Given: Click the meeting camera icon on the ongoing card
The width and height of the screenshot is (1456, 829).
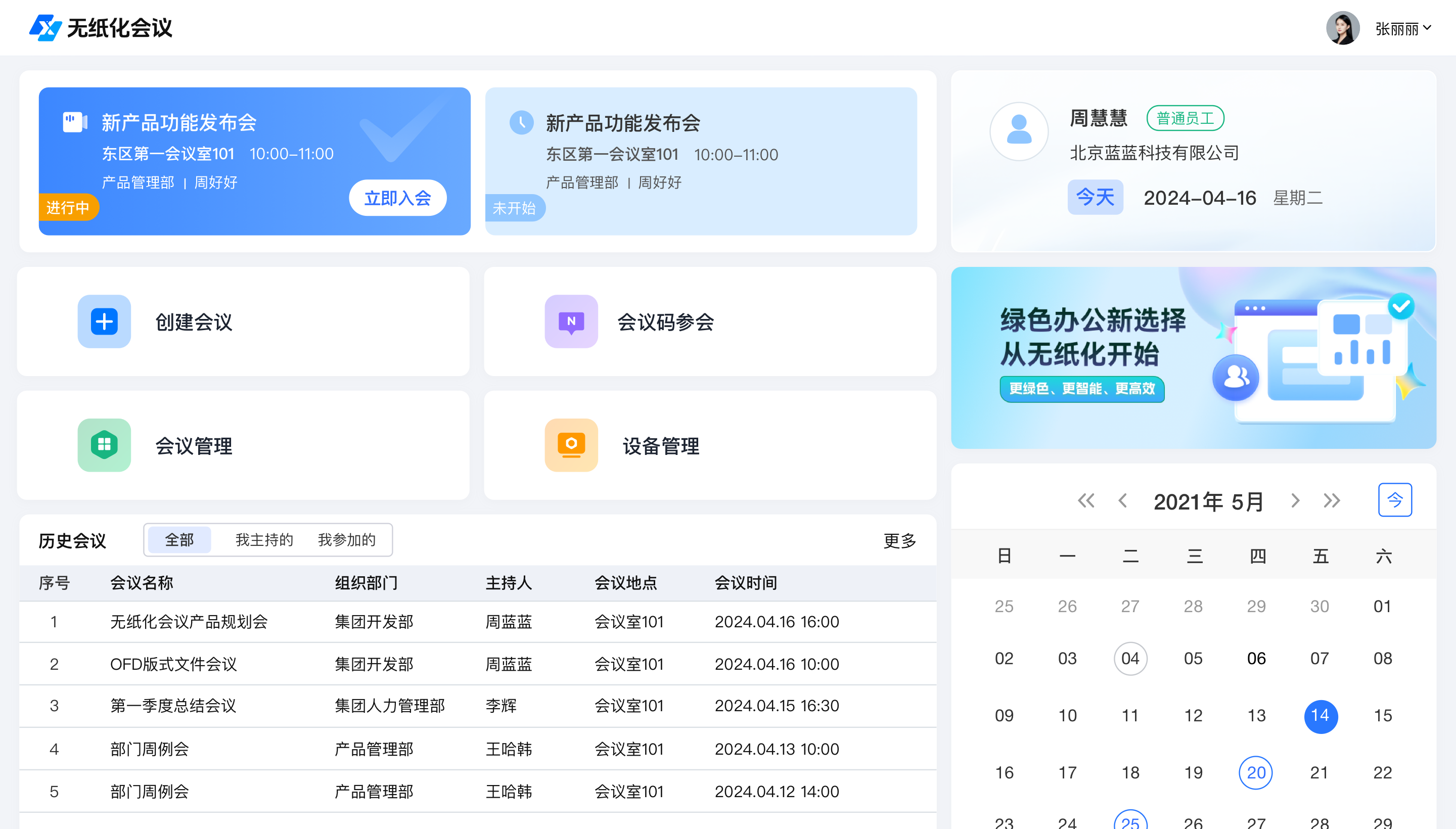Looking at the screenshot, I should pyautogui.click(x=75, y=121).
